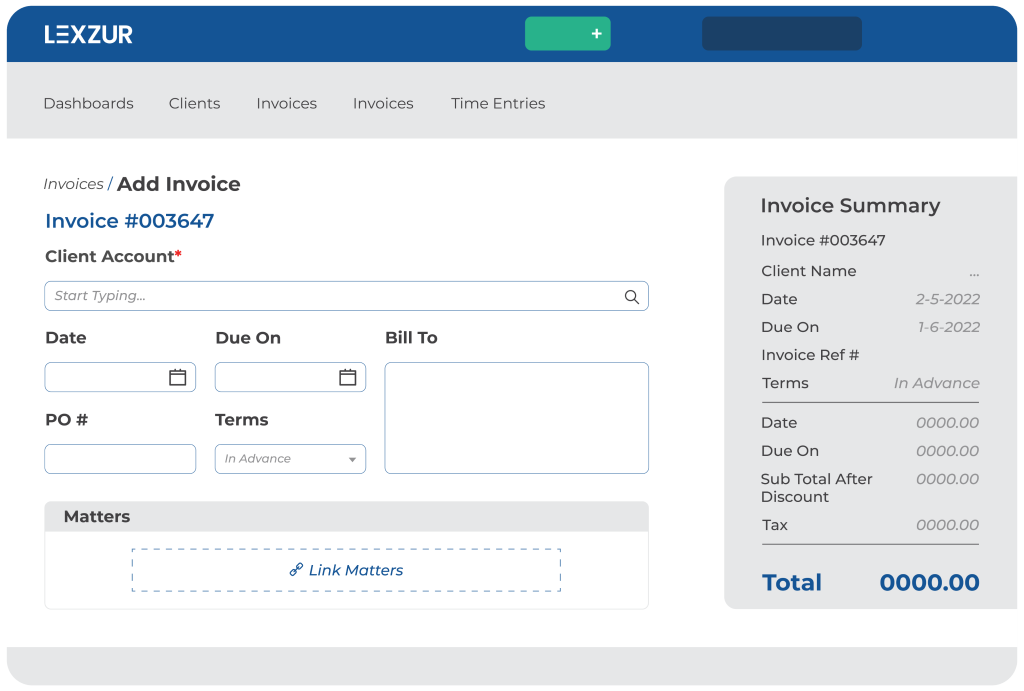Click inside the Due On input box
Screen dimensions: 1024x691
click(275, 377)
